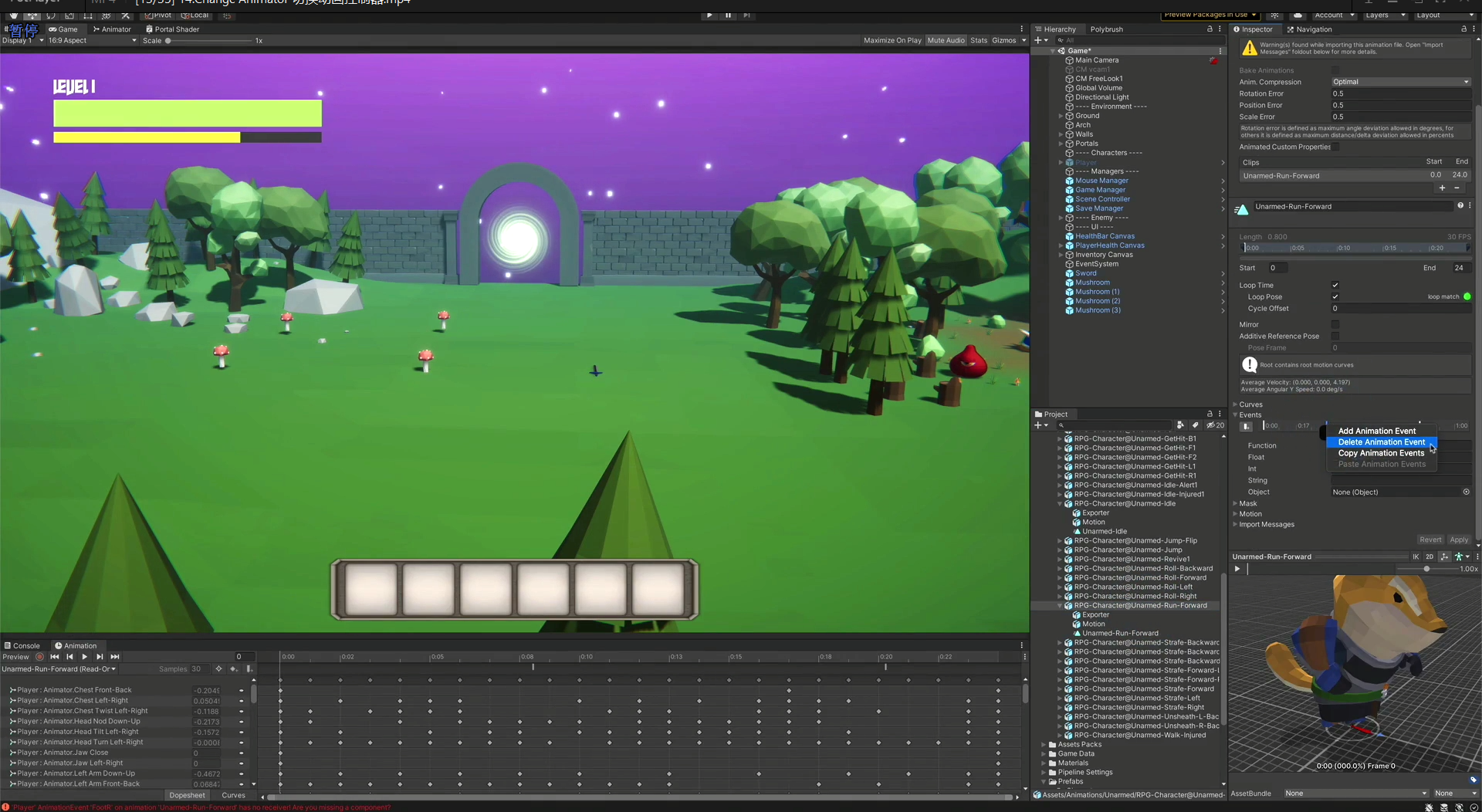Enable the Mirror checkbox in the Inspector
The width and height of the screenshot is (1482, 812).
click(x=1335, y=324)
